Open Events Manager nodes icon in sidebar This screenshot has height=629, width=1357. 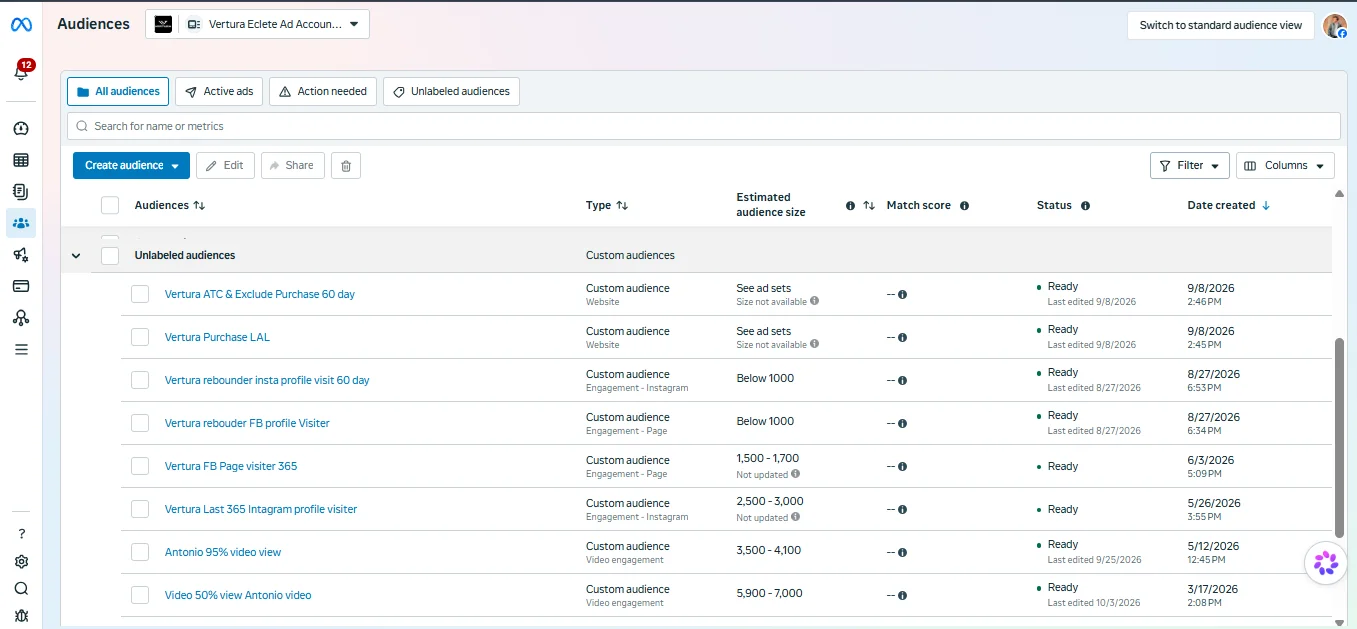(x=21, y=318)
